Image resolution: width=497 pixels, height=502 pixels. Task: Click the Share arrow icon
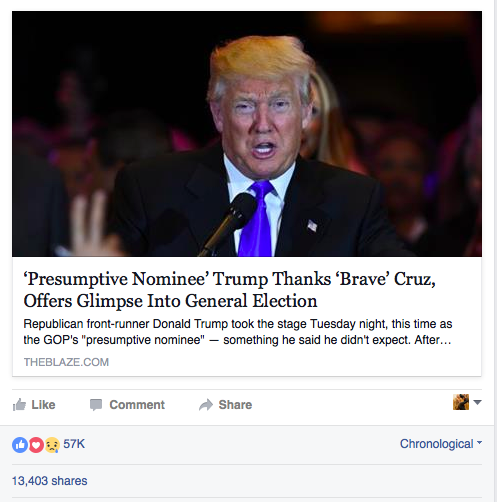pos(206,405)
